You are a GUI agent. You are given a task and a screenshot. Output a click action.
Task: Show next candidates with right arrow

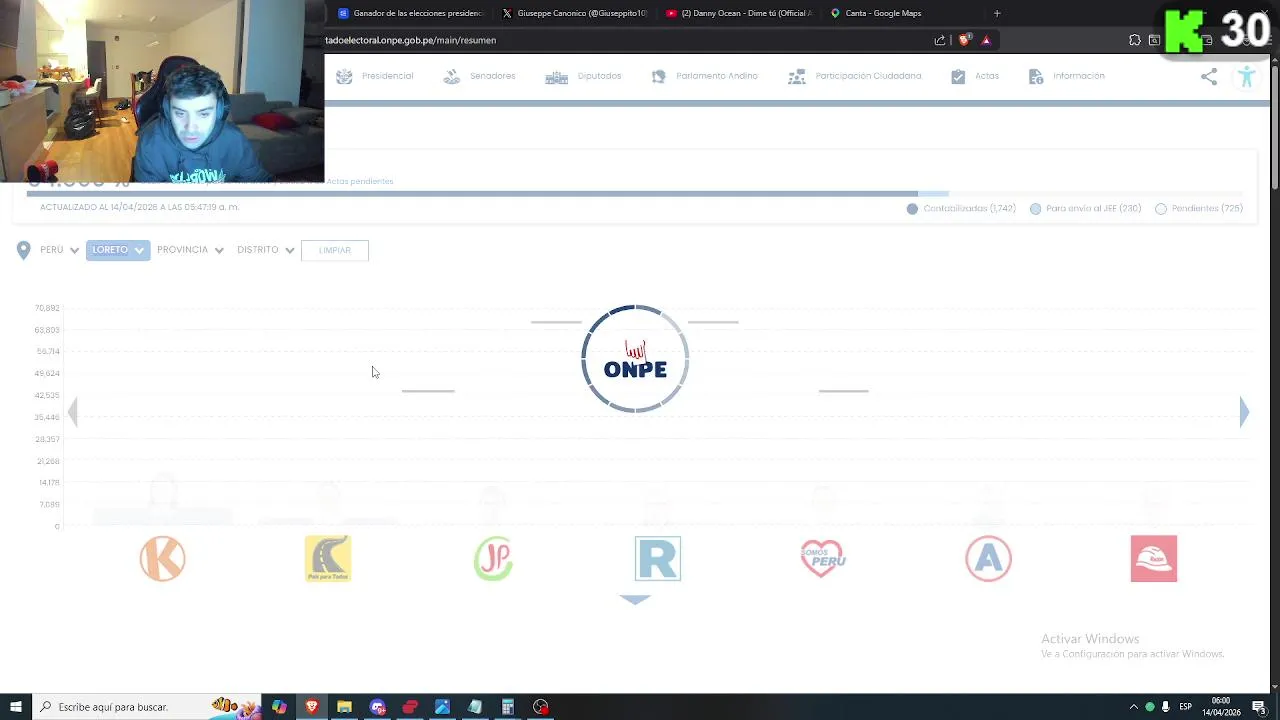[x=1244, y=412]
